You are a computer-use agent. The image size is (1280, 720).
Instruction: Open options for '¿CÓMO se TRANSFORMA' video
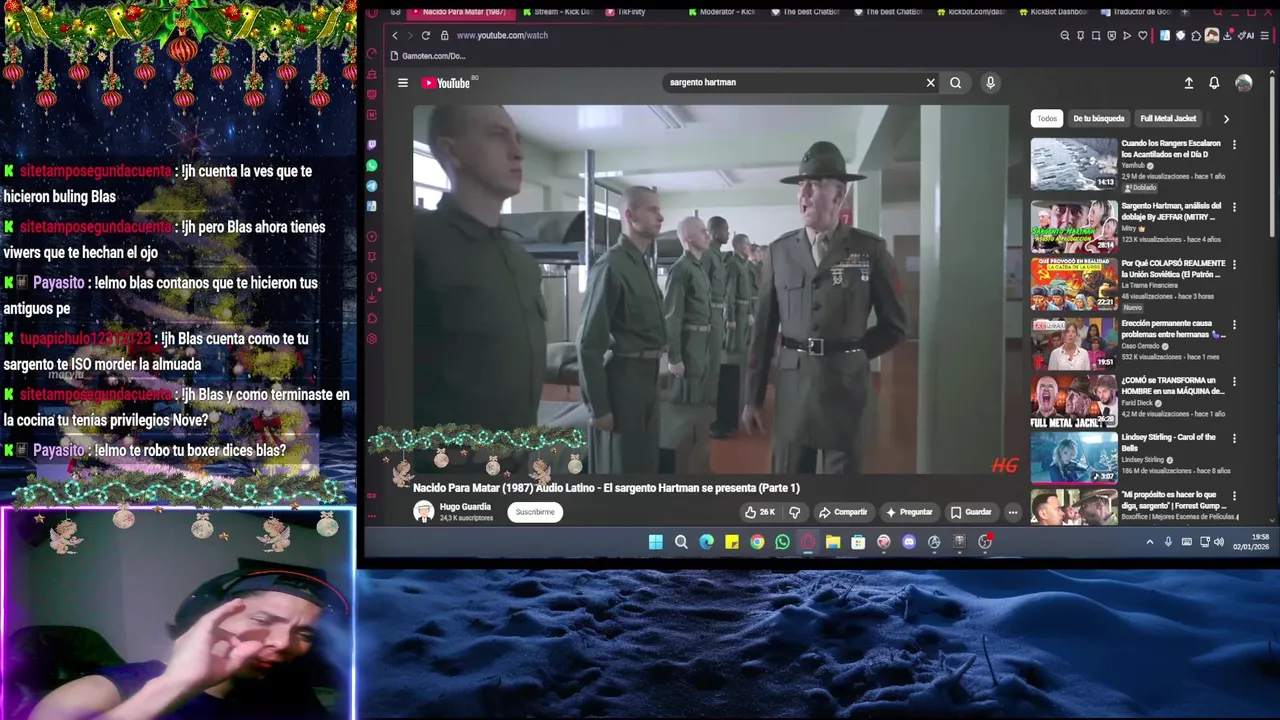1234,382
